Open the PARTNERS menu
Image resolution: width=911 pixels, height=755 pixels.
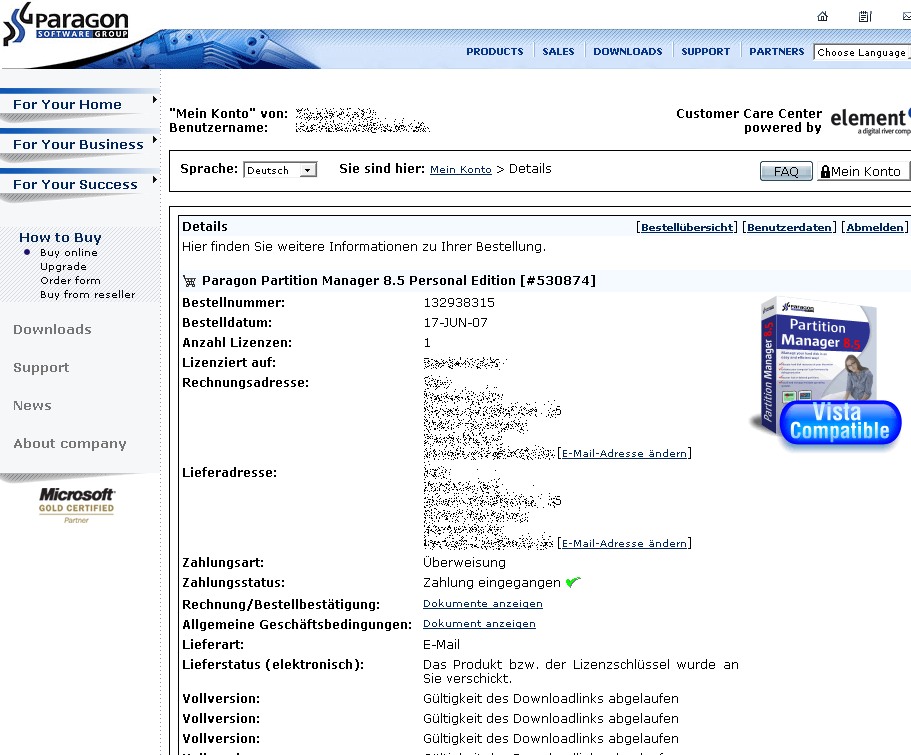pyautogui.click(x=777, y=52)
